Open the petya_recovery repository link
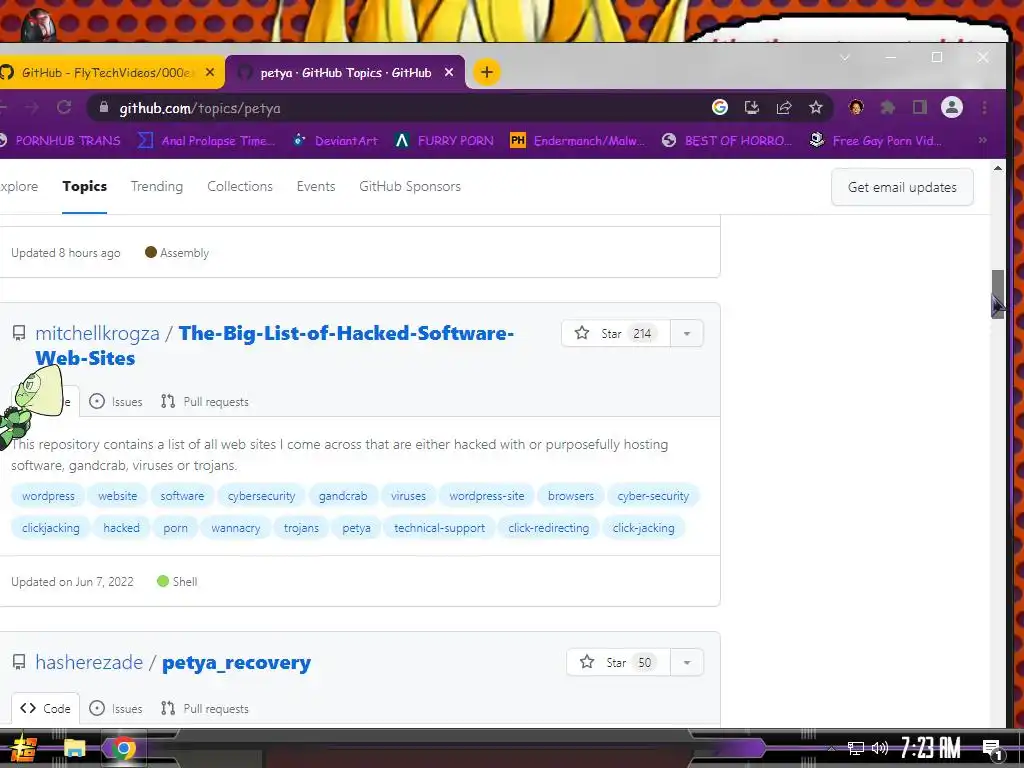 pyautogui.click(x=236, y=662)
